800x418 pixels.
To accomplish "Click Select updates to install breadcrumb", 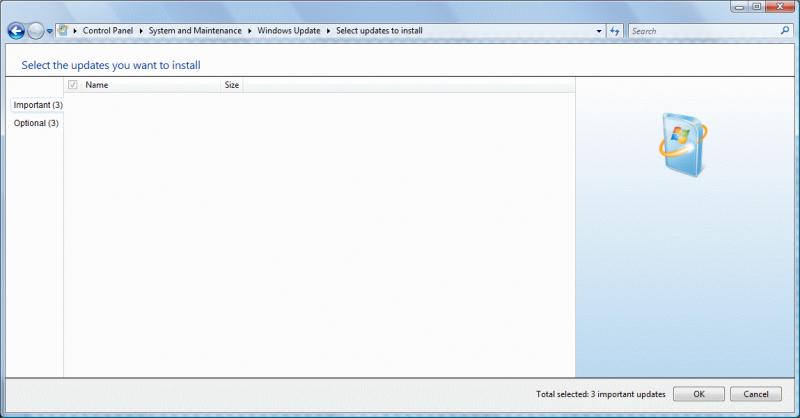I will [379, 31].
